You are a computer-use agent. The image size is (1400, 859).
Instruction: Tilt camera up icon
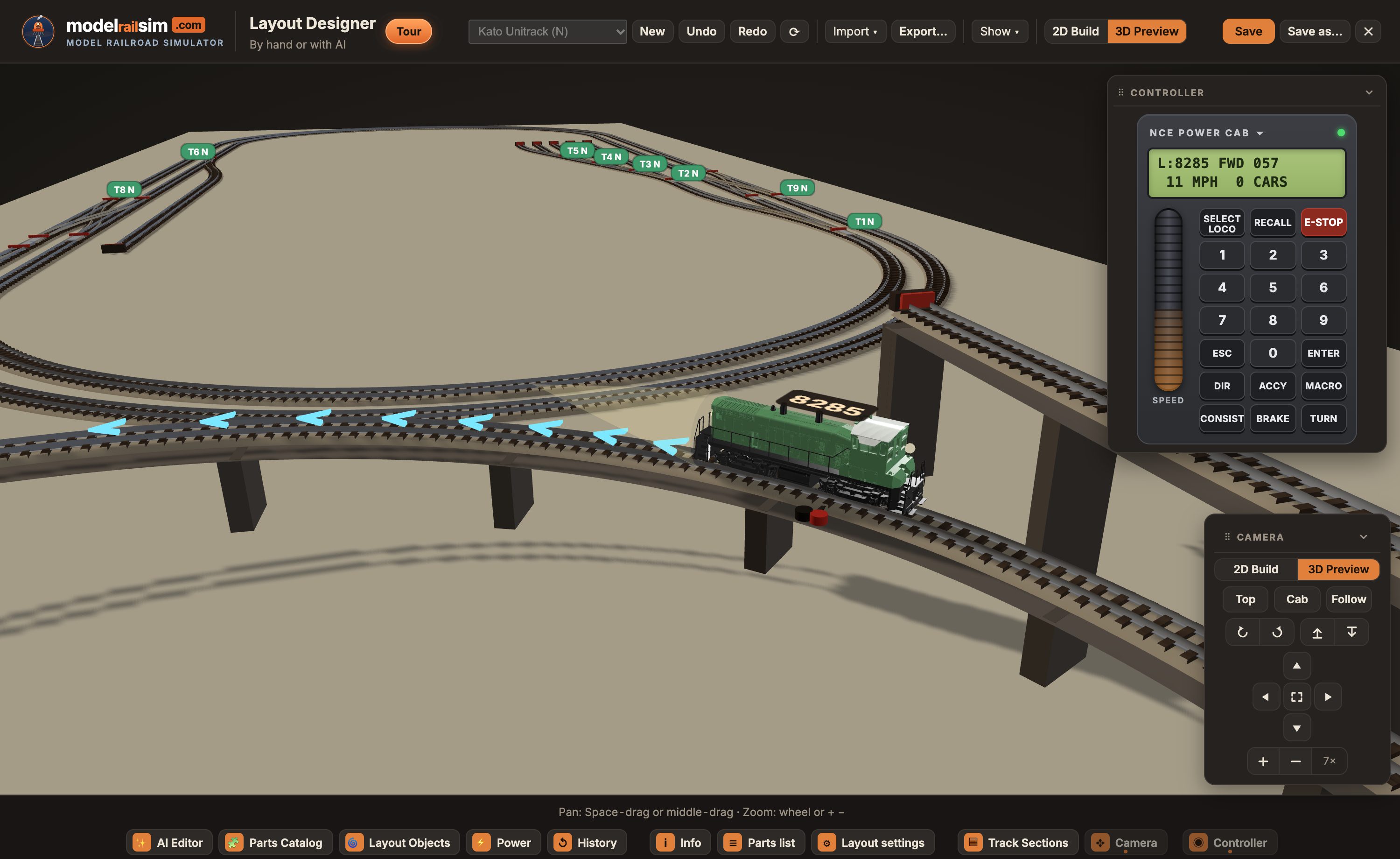point(1317,632)
